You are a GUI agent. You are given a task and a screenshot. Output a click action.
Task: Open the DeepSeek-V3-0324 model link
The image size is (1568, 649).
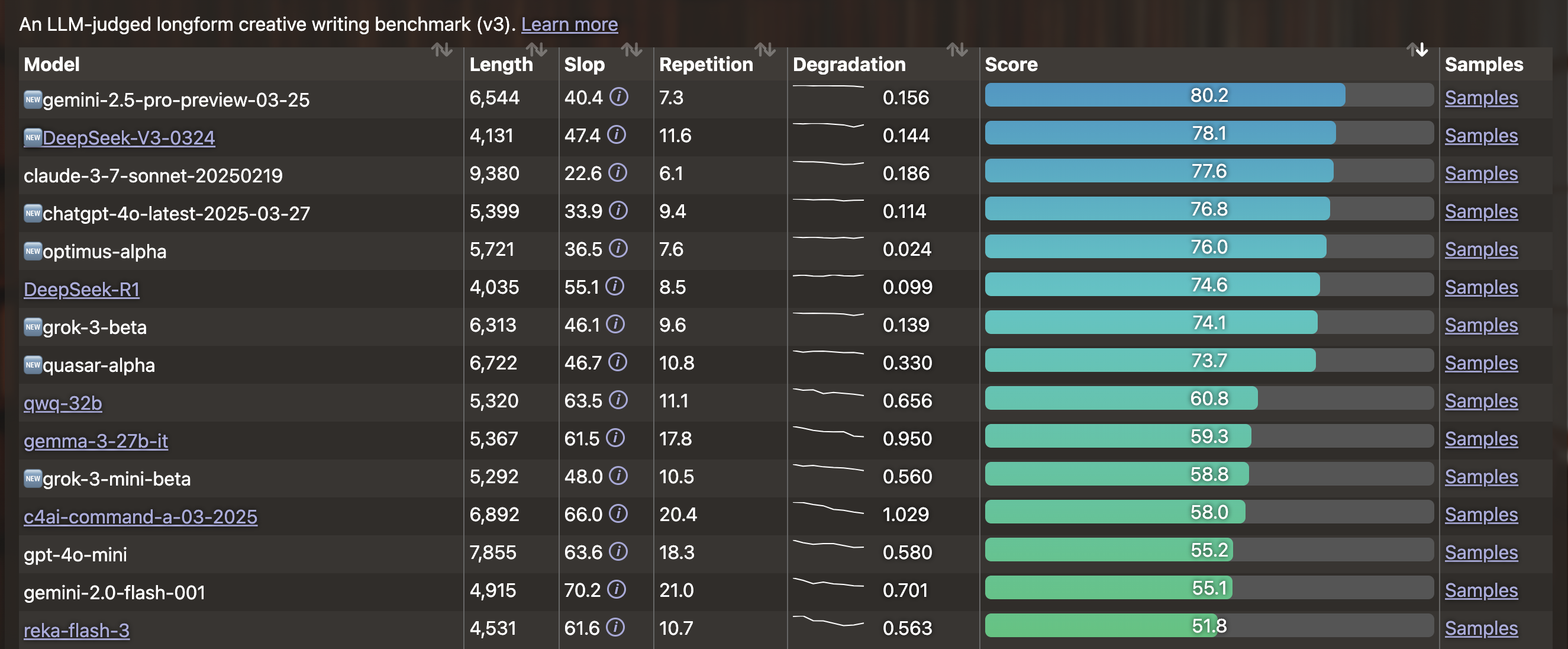128,138
